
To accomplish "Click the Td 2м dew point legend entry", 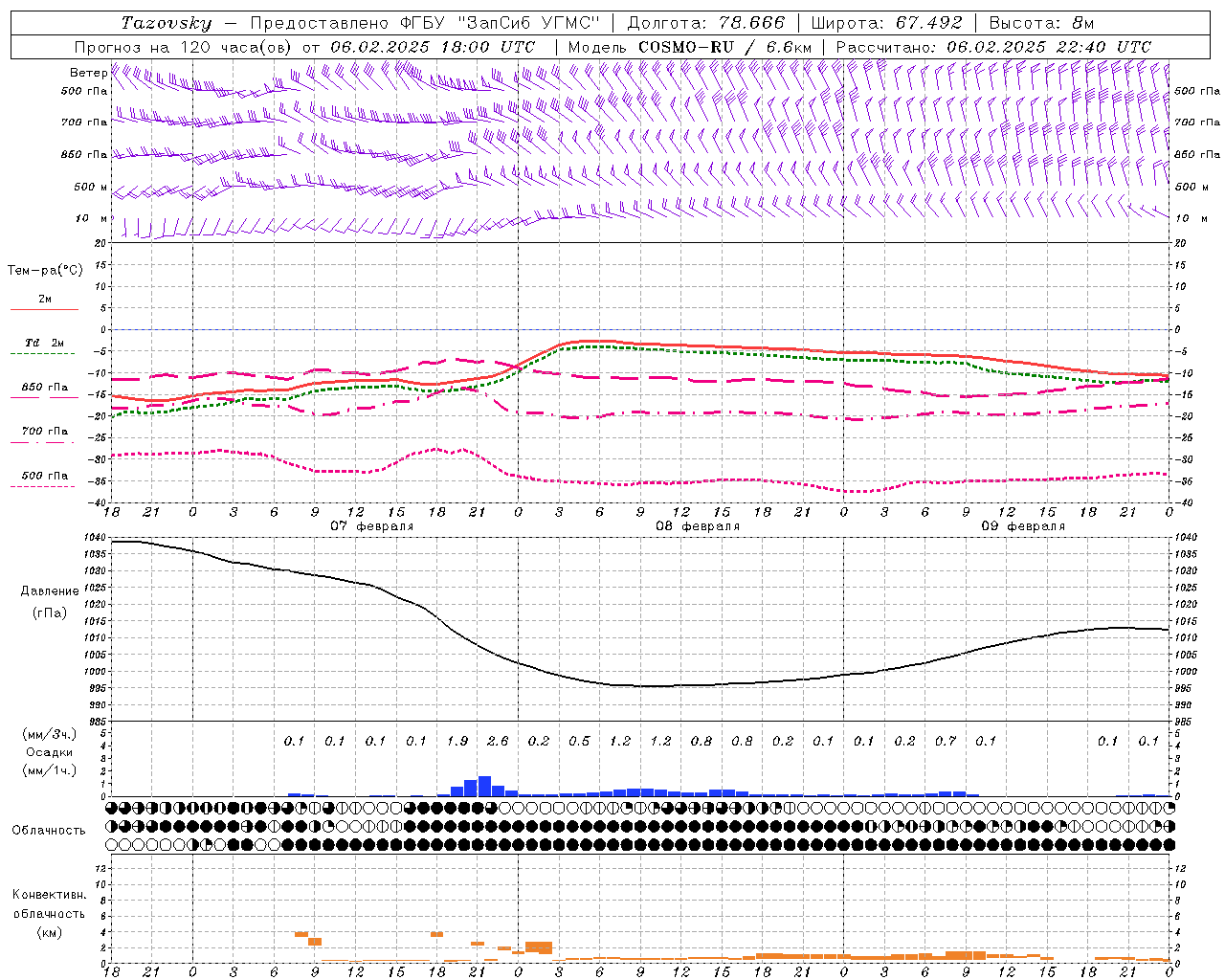I will tap(44, 343).
